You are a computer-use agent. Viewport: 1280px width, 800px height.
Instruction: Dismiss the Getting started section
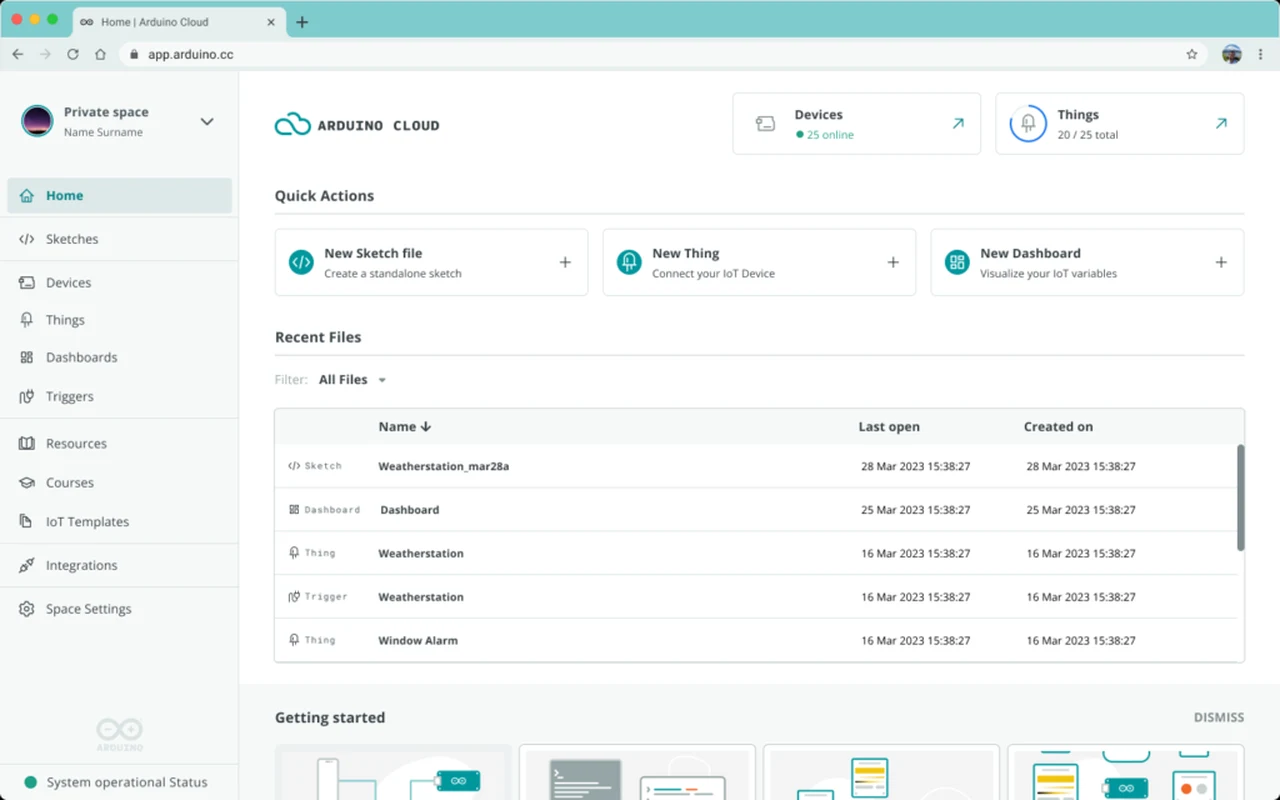tap(1218, 717)
